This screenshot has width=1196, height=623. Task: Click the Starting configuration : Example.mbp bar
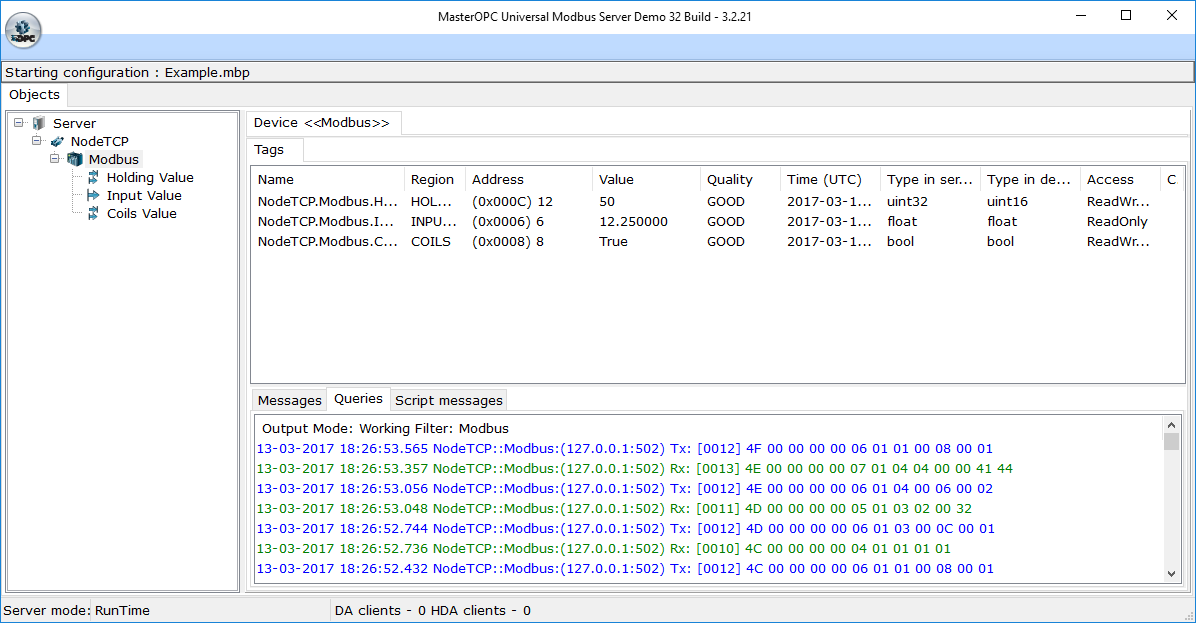coord(597,72)
